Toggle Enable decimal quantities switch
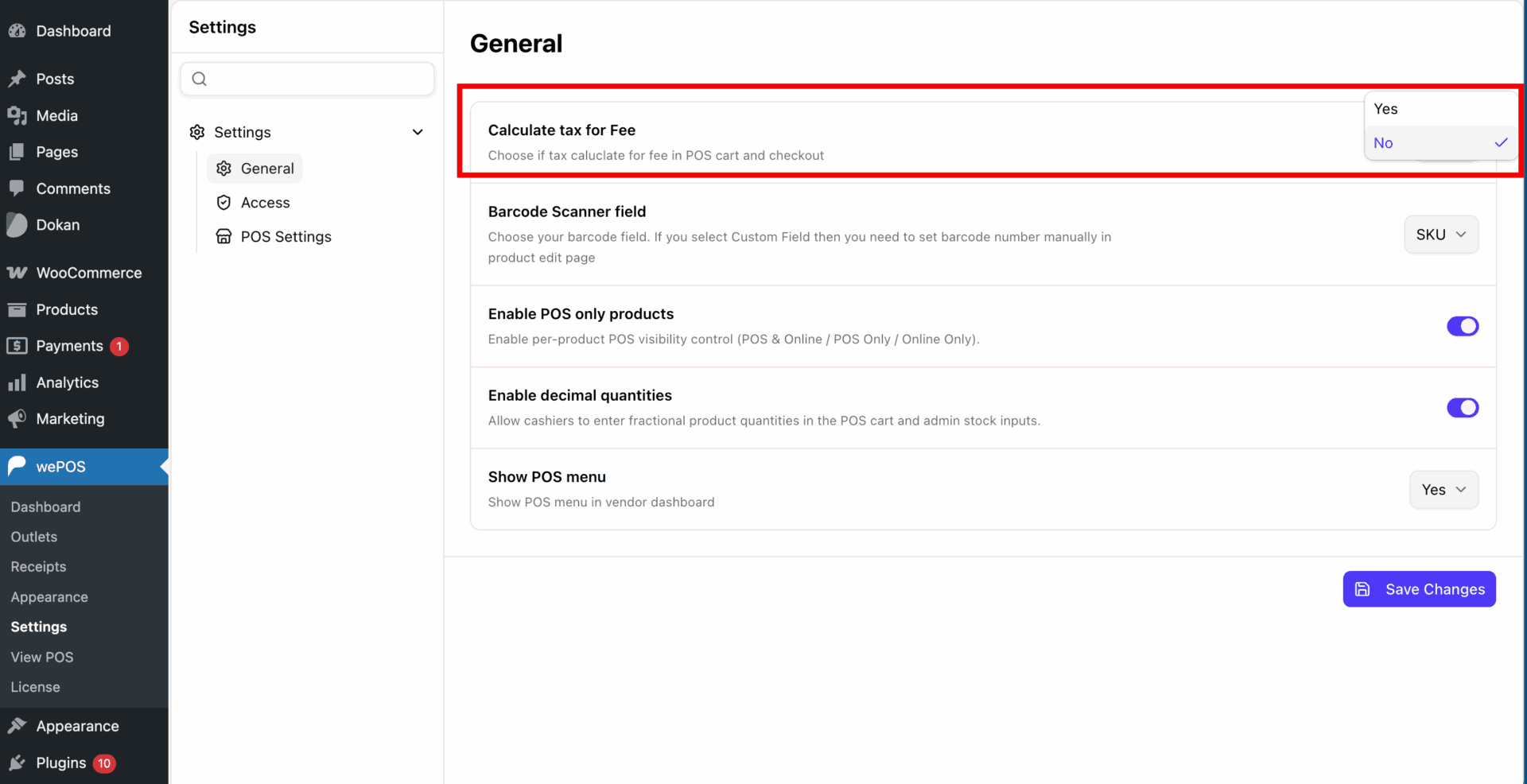The width and height of the screenshot is (1527, 784). 1463,408
